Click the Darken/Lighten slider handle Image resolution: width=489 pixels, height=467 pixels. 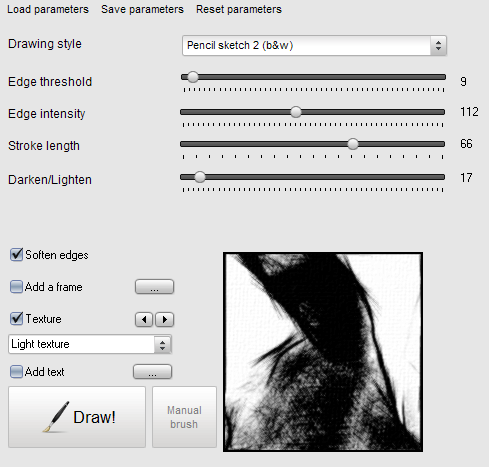[200, 177]
